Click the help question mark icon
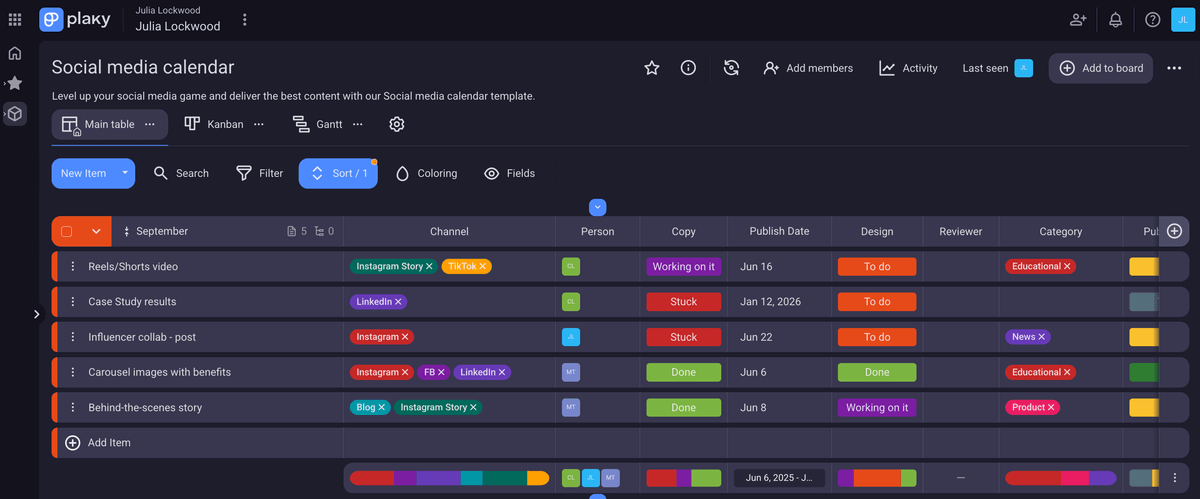The height and width of the screenshot is (499, 1200). point(1152,20)
